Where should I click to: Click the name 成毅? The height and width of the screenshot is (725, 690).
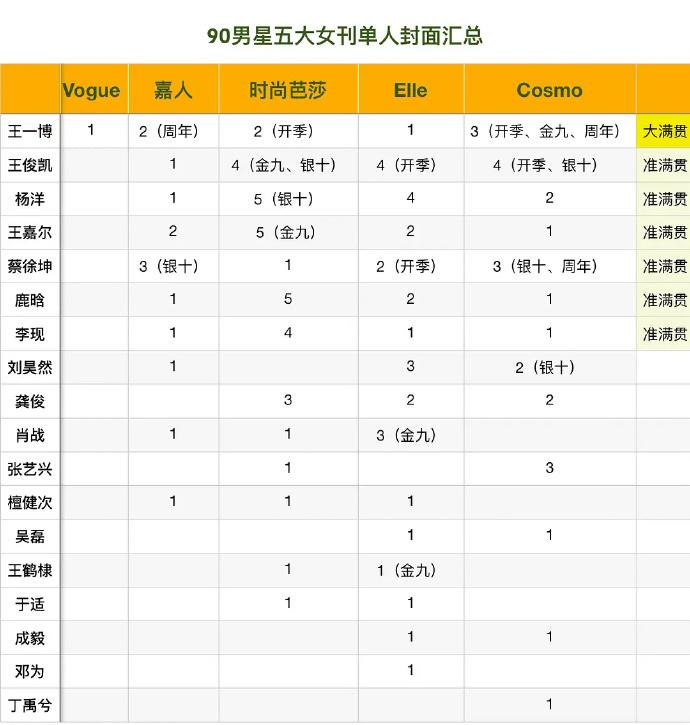click(x=30, y=638)
